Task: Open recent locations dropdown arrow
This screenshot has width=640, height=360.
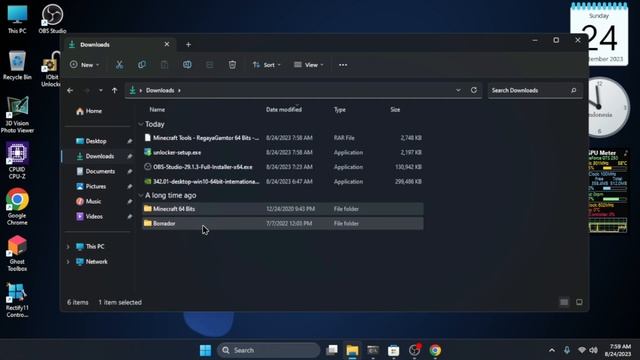Action: pyautogui.click(x=101, y=90)
